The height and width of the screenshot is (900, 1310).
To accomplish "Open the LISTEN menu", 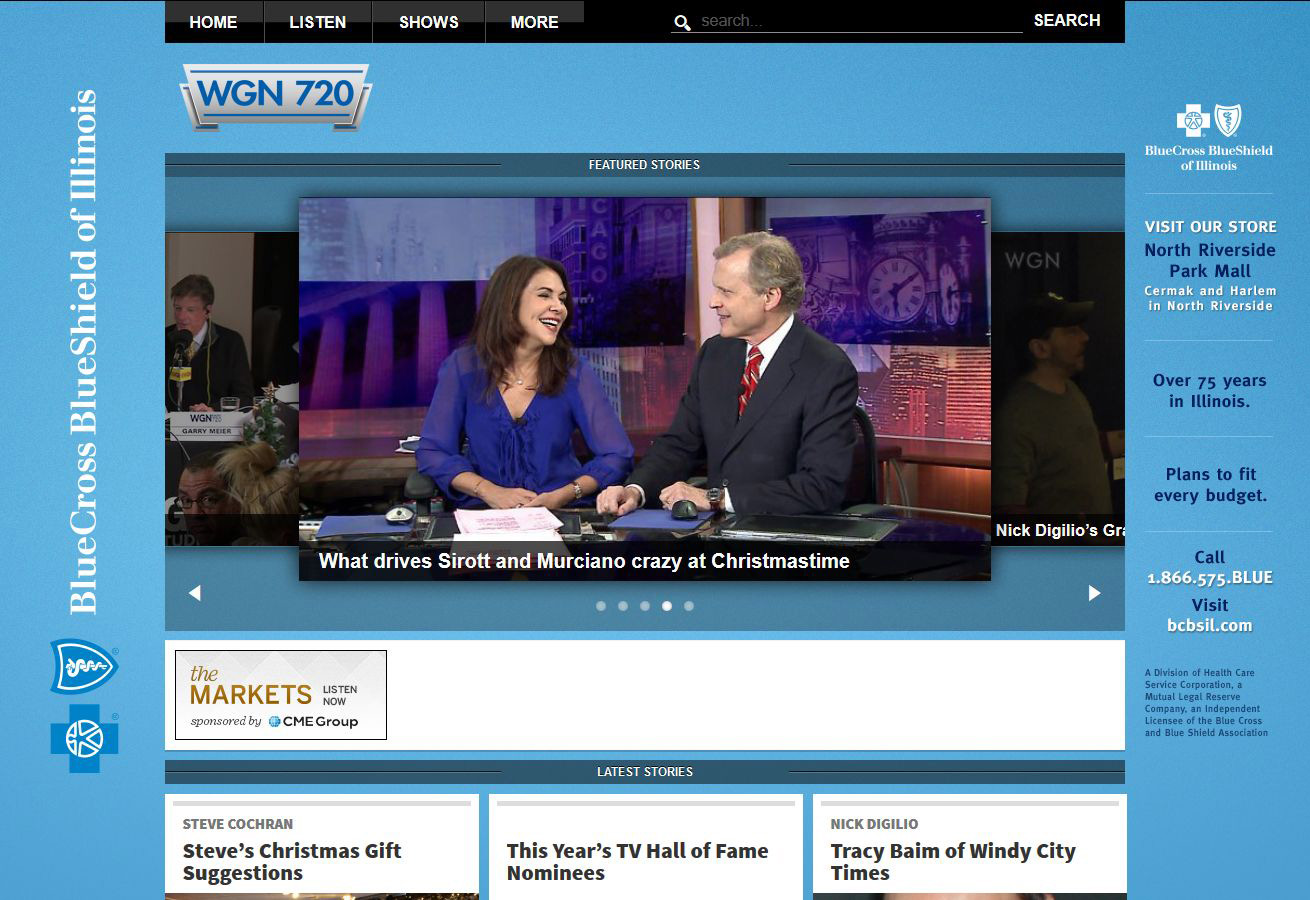I will pyautogui.click(x=318, y=22).
